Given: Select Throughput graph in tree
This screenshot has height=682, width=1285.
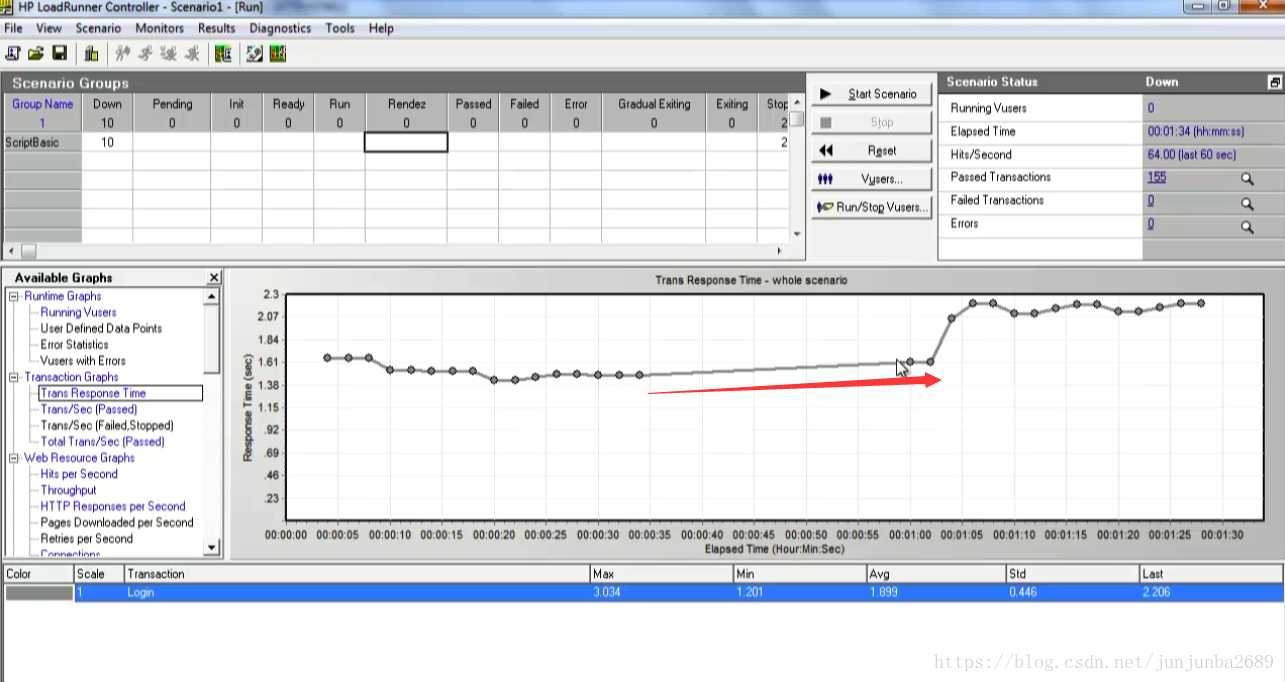Looking at the screenshot, I should coord(68,490).
